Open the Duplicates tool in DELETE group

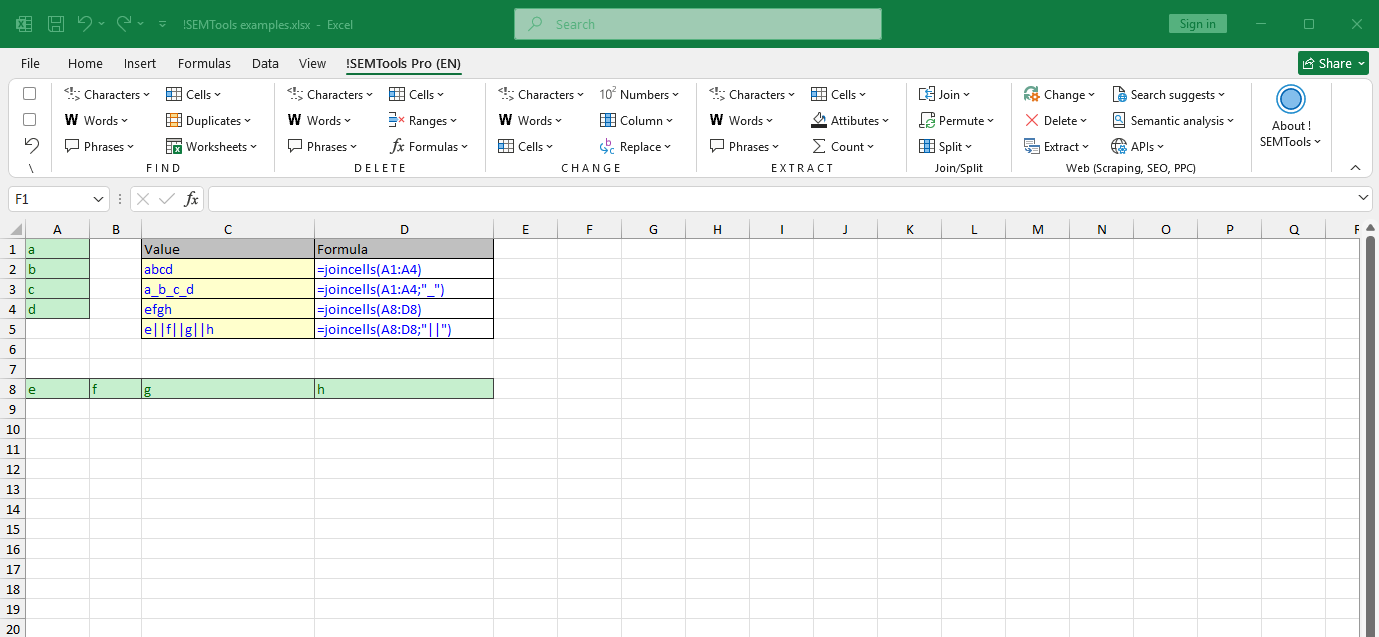pos(209,120)
